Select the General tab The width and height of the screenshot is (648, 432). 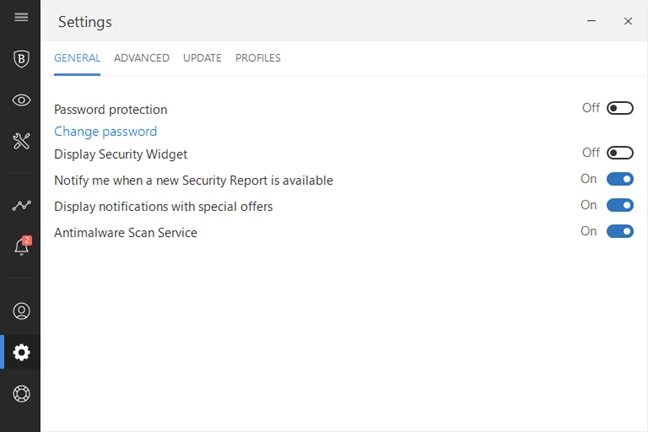[x=77, y=58]
